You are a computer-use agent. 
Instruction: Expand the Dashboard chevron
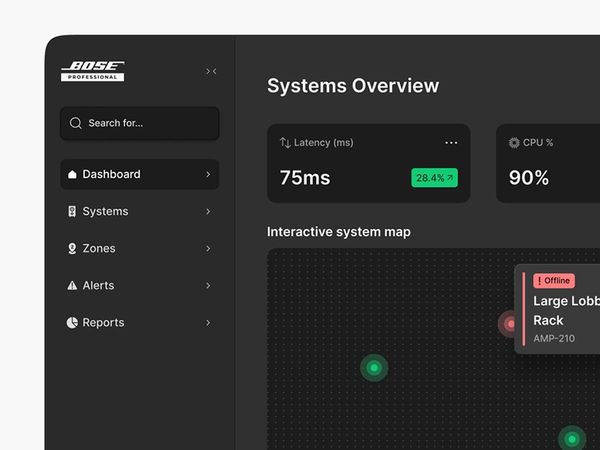(208, 174)
